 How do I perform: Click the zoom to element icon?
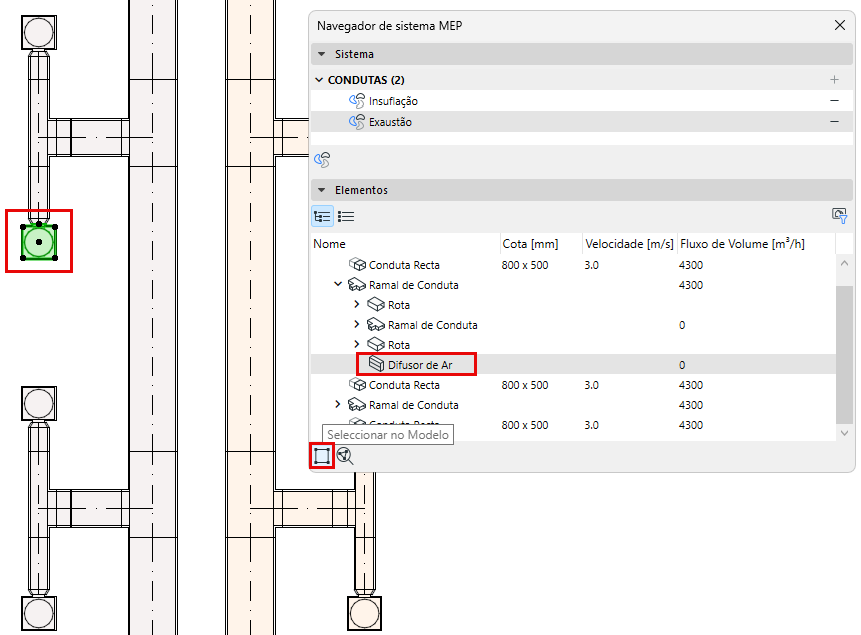[345, 456]
